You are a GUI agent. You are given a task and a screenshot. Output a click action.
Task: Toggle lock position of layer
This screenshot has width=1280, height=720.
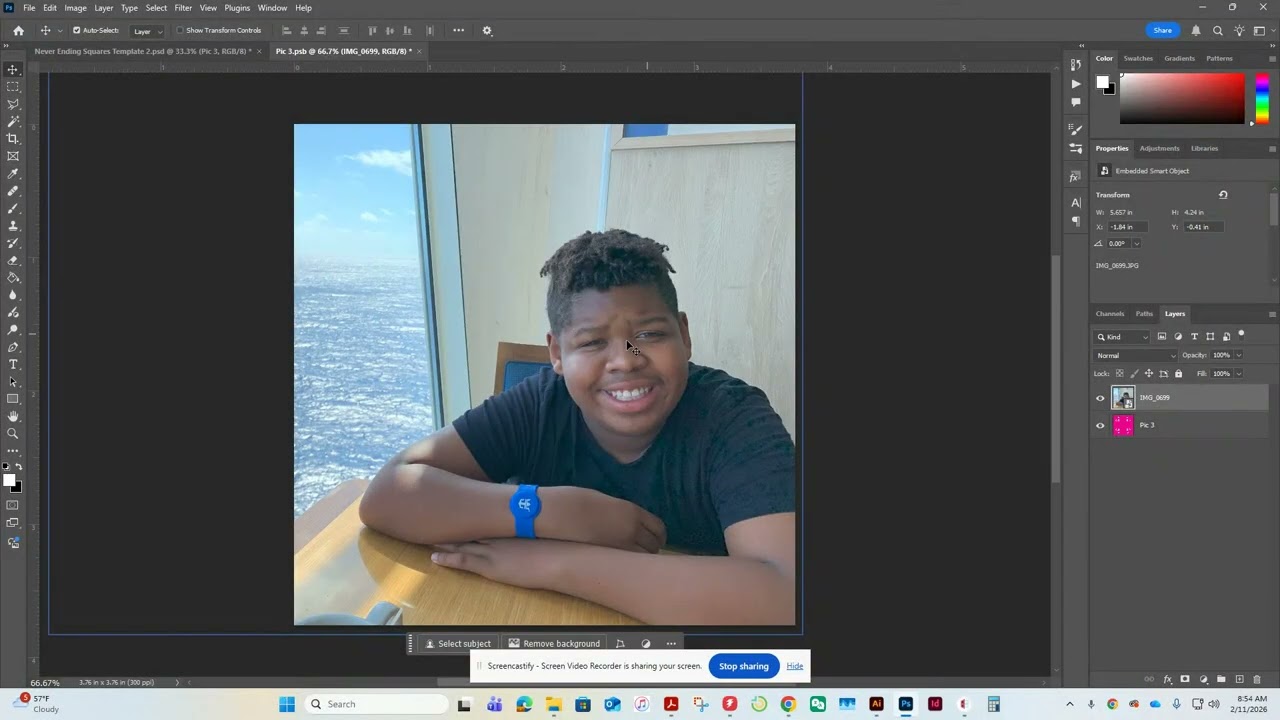pos(1149,374)
